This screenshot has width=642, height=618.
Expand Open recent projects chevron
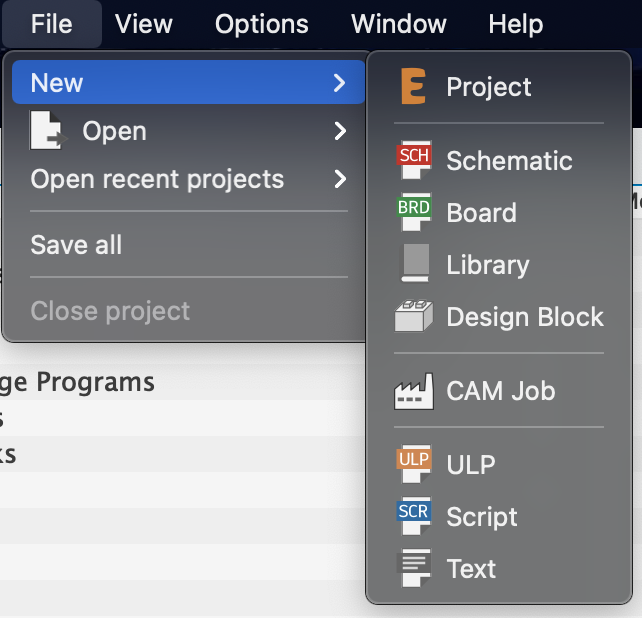click(340, 180)
